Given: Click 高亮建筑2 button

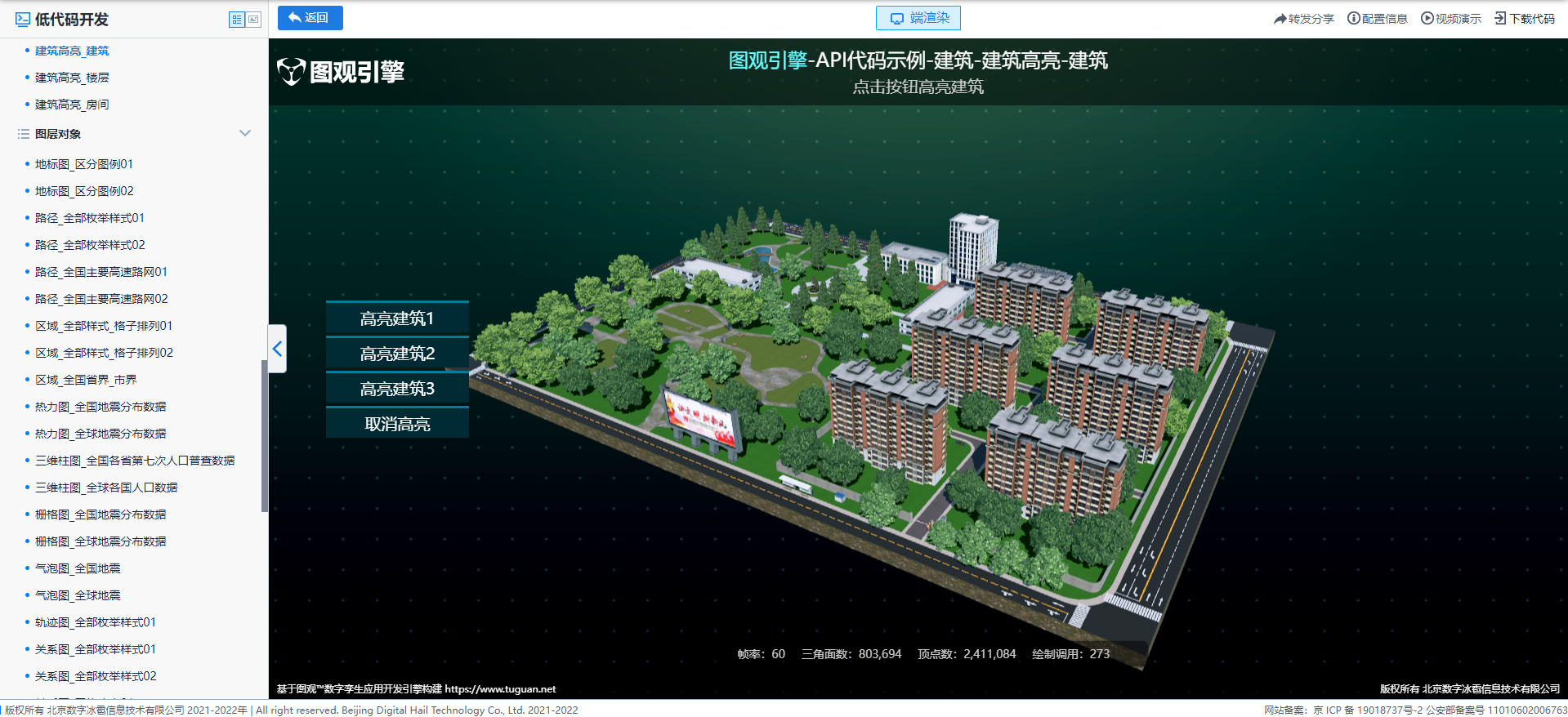Looking at the screenshot, I should (x=397, y=354).
